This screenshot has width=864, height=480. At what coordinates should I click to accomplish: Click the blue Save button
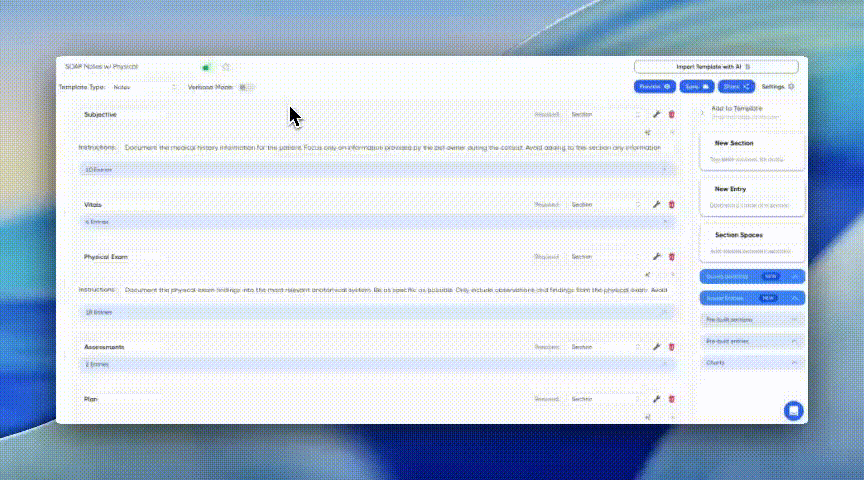pyautogui.click(x=696, y=87)
